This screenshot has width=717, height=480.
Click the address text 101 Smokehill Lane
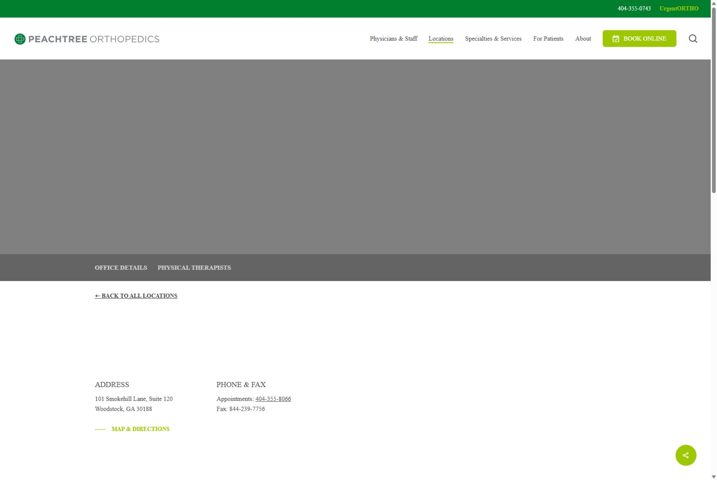(134, 399)
